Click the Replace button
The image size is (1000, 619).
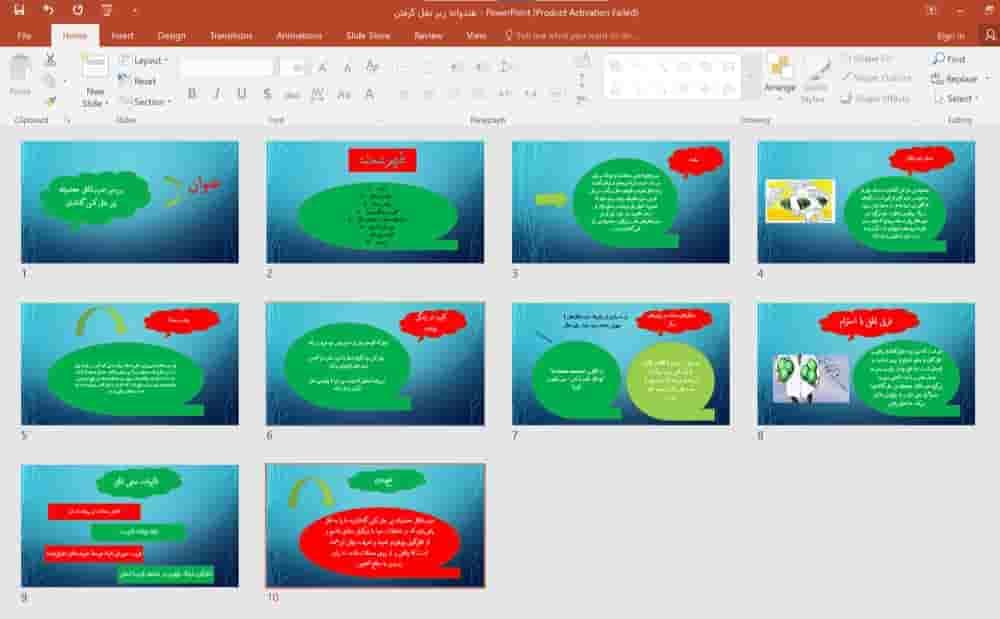pyautogui.click(x=955, y=78)
